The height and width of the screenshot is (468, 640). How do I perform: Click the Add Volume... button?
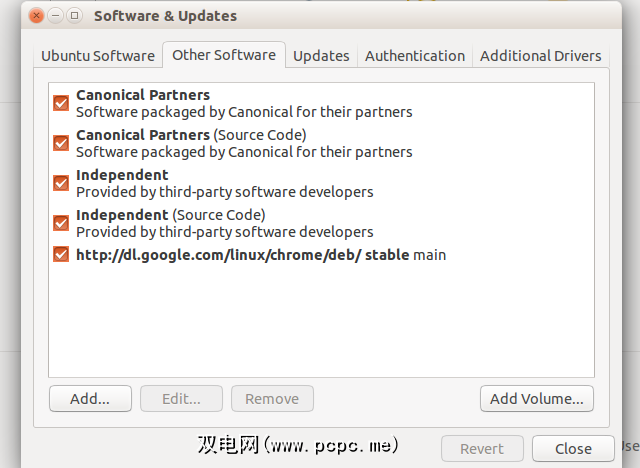537,399
